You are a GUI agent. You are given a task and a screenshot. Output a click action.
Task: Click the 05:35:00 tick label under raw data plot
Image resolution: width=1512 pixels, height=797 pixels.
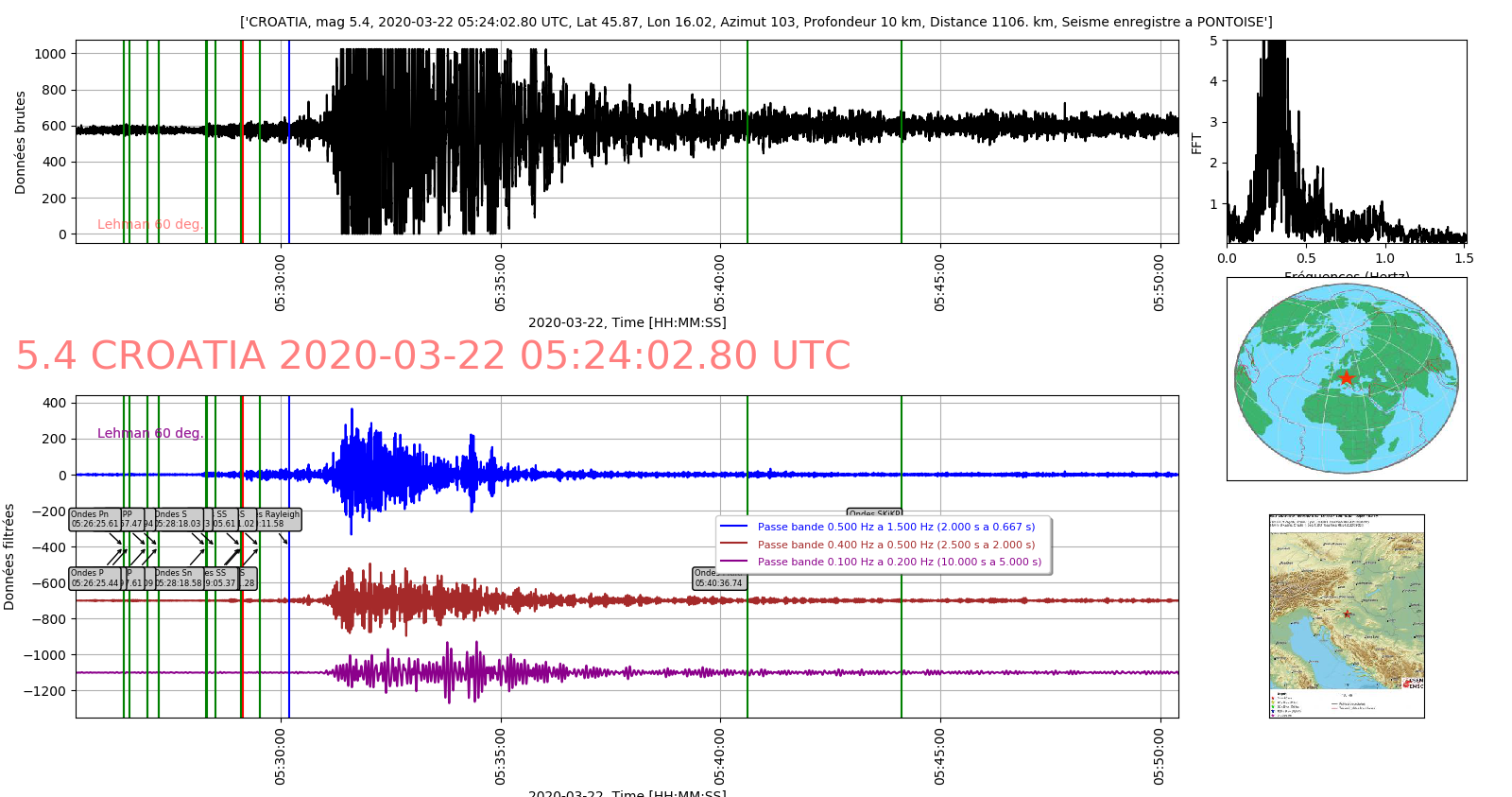[x=500, y=282]
